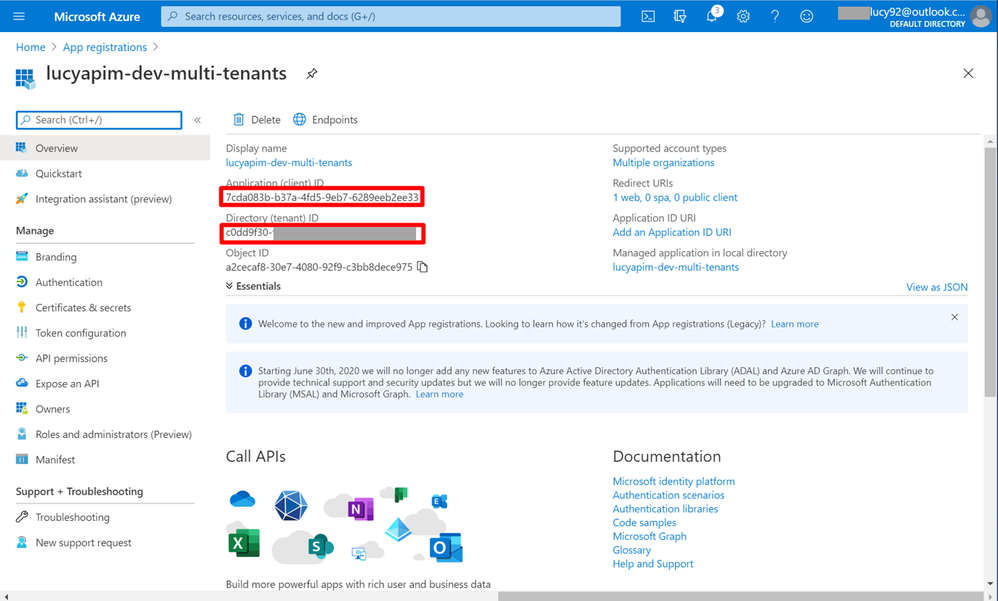This screenshot has height=601, width=998.
Task: Open managed application lucyapim-dev-multi-tenants link
Action: tap(675, 267)
